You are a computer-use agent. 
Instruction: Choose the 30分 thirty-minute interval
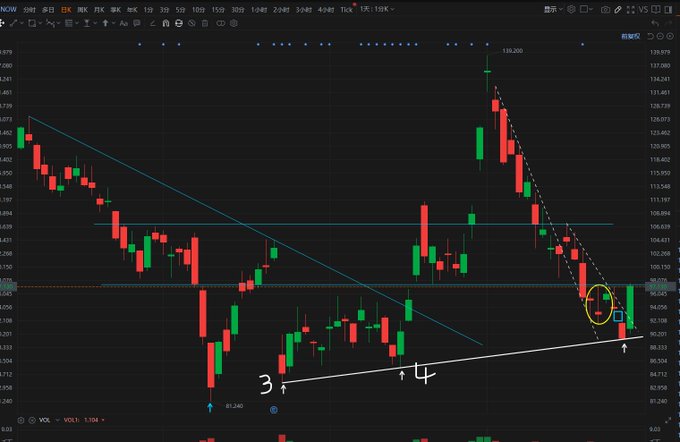[x=238, y=10]
